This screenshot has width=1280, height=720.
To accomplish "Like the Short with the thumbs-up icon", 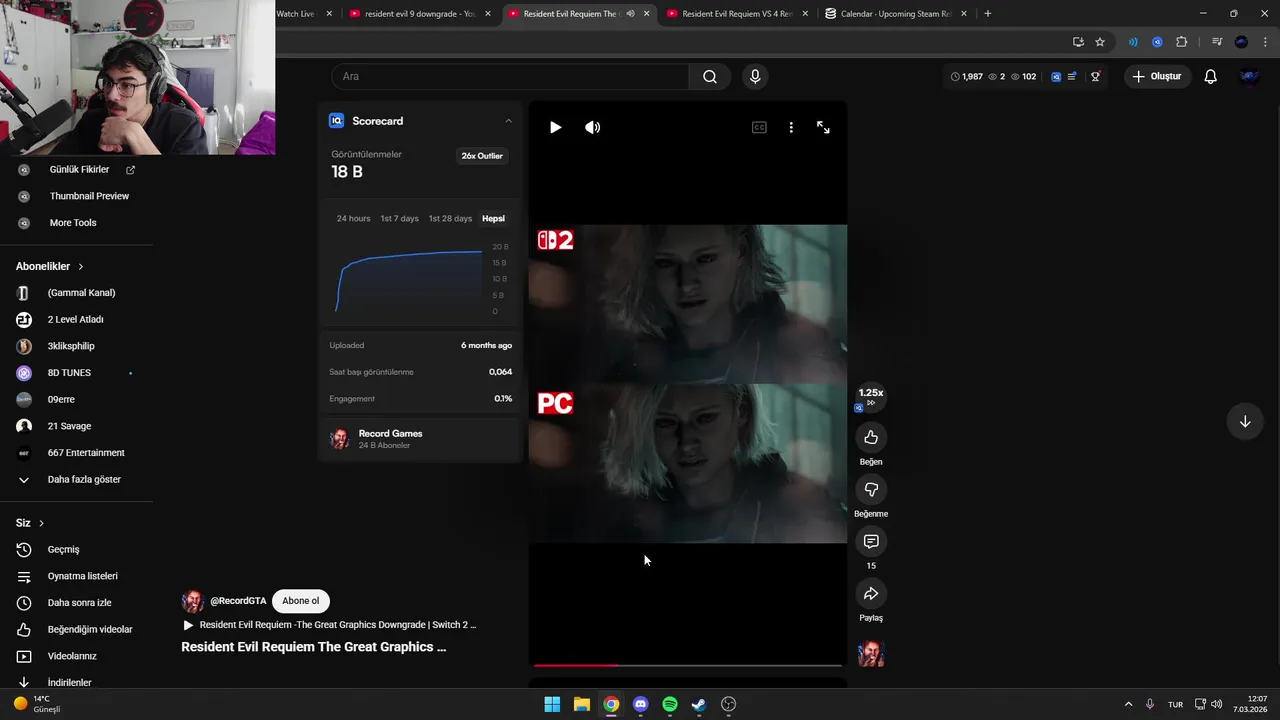I will 871,437.
